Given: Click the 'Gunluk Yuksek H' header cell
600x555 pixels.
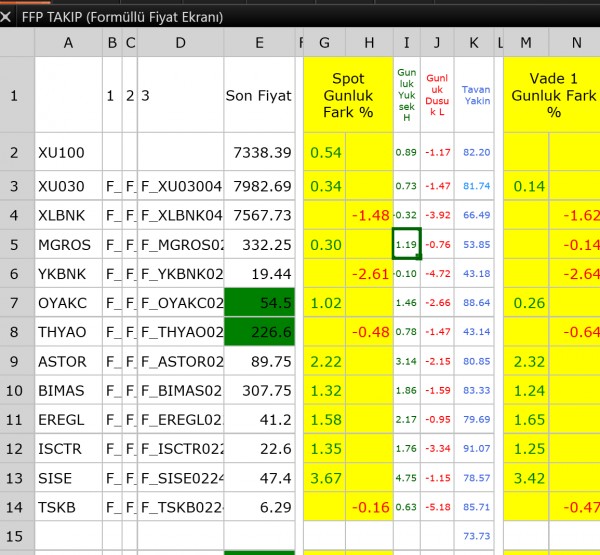Looking at the screenshot, I should click(407, 95).
